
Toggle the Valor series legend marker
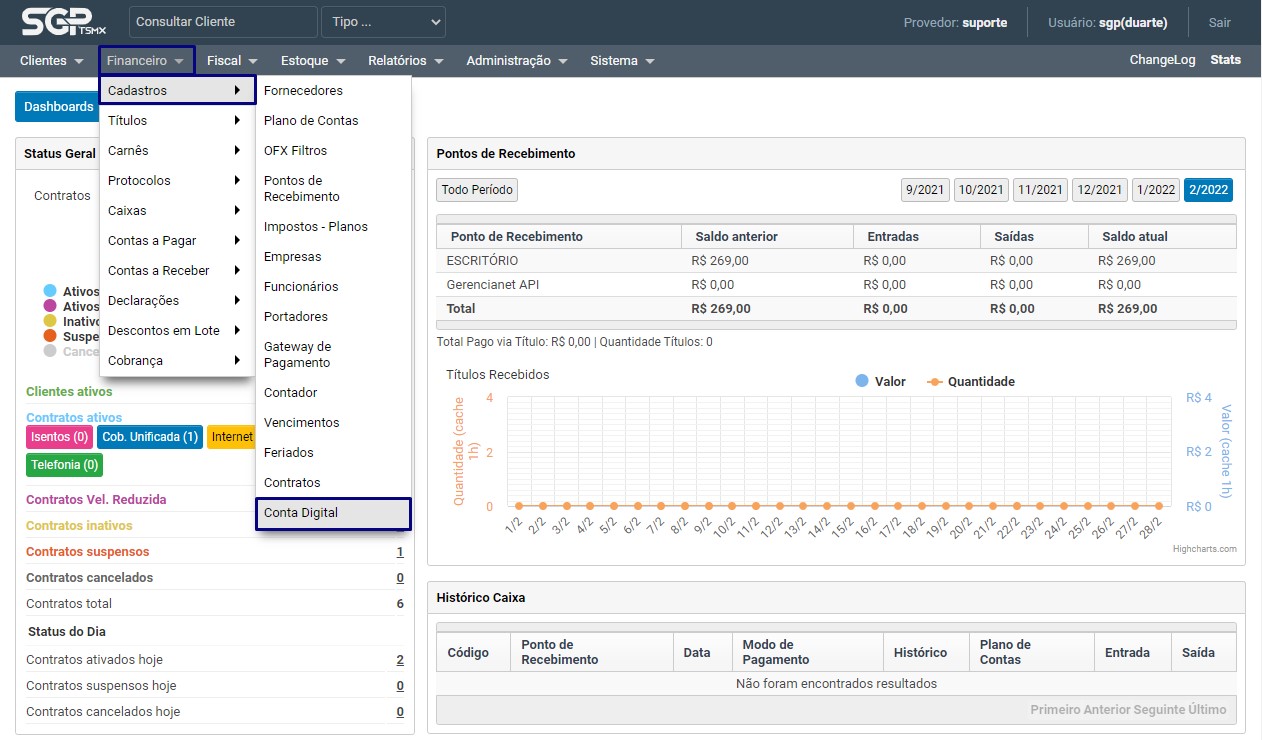[x=862, y=381]
